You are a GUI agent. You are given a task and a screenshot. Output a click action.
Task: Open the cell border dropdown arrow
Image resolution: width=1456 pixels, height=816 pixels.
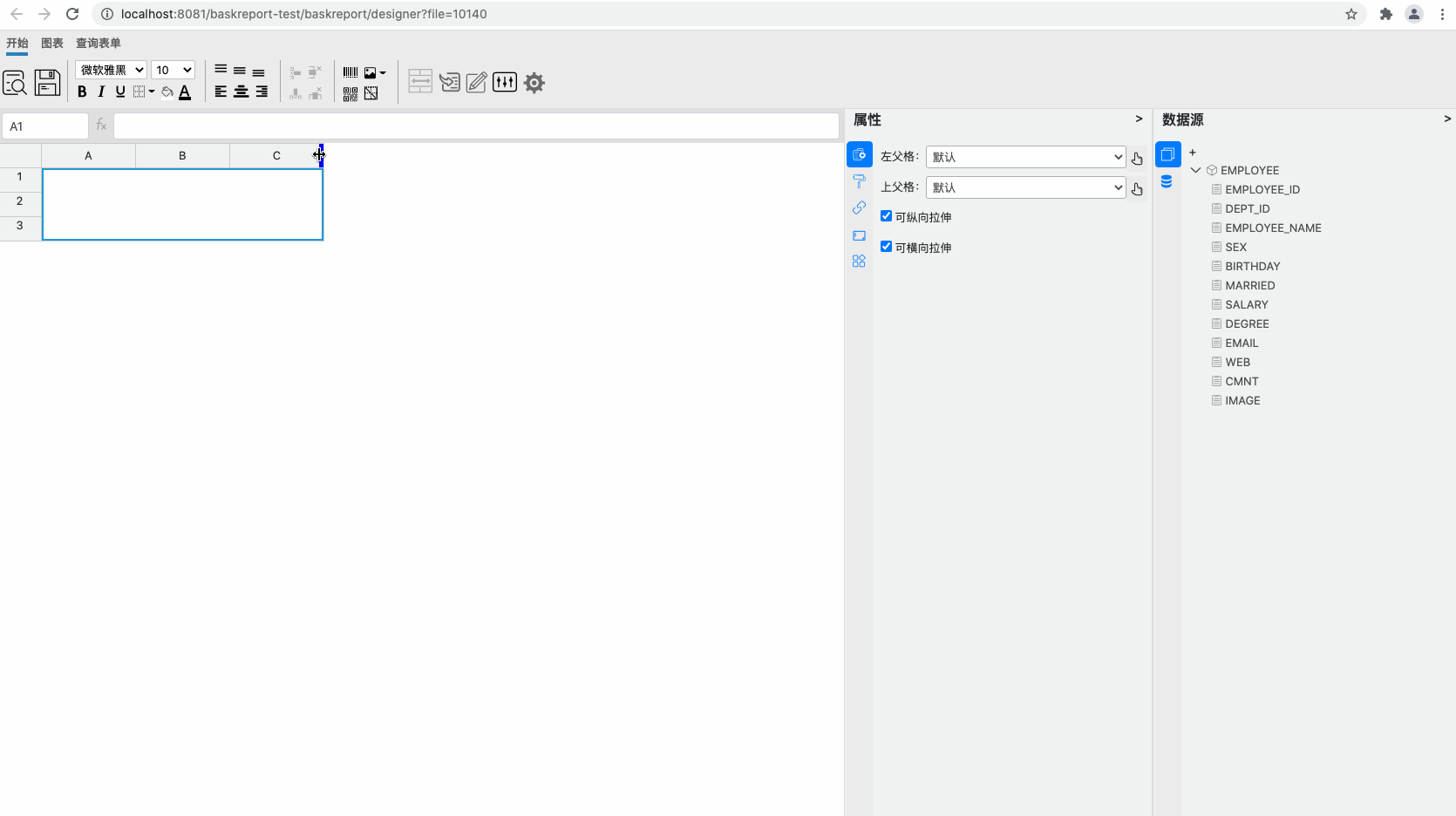click(x=152, y=92)
